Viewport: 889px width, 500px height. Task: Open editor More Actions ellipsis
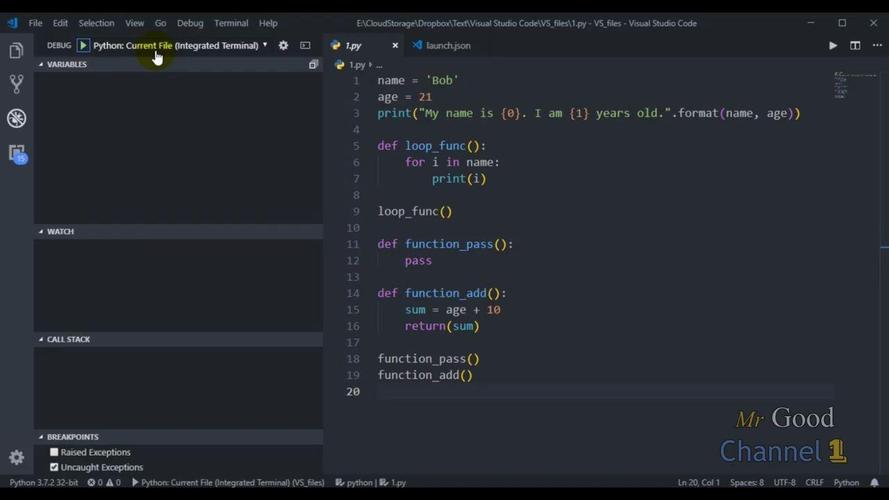point(877,45)
